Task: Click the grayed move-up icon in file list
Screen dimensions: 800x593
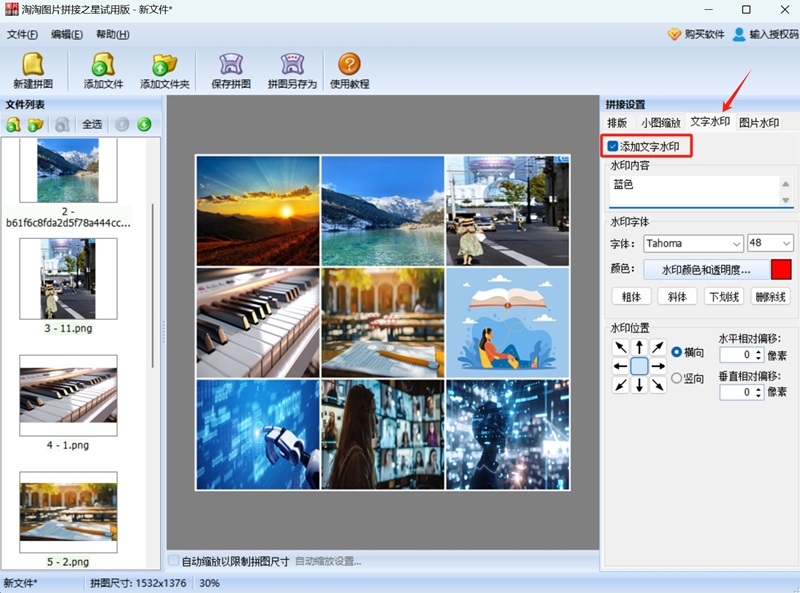Action: pyautogui.click(x=121, y=124)
